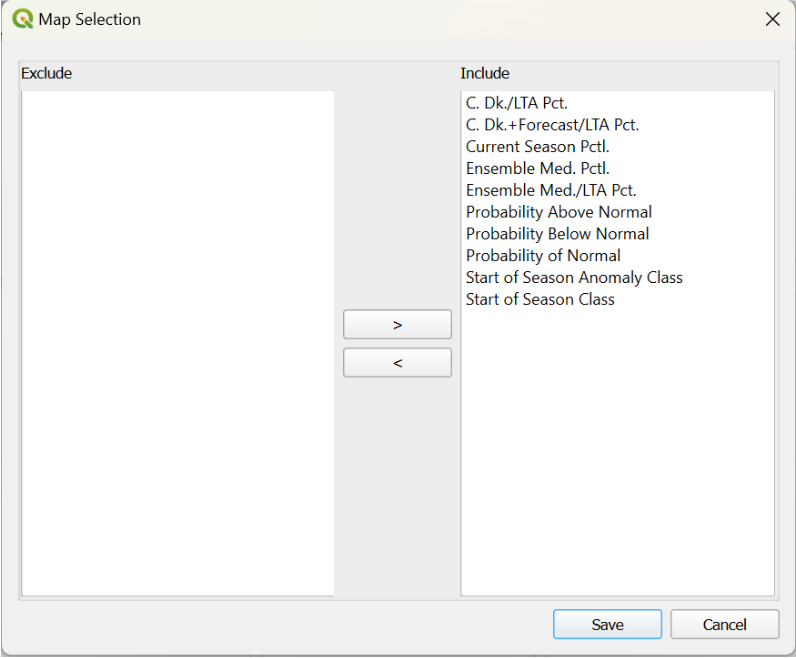The width and height of the screenshot is (796, 658).
Task: Click the Include column label
Action: [x=485, y=73]
